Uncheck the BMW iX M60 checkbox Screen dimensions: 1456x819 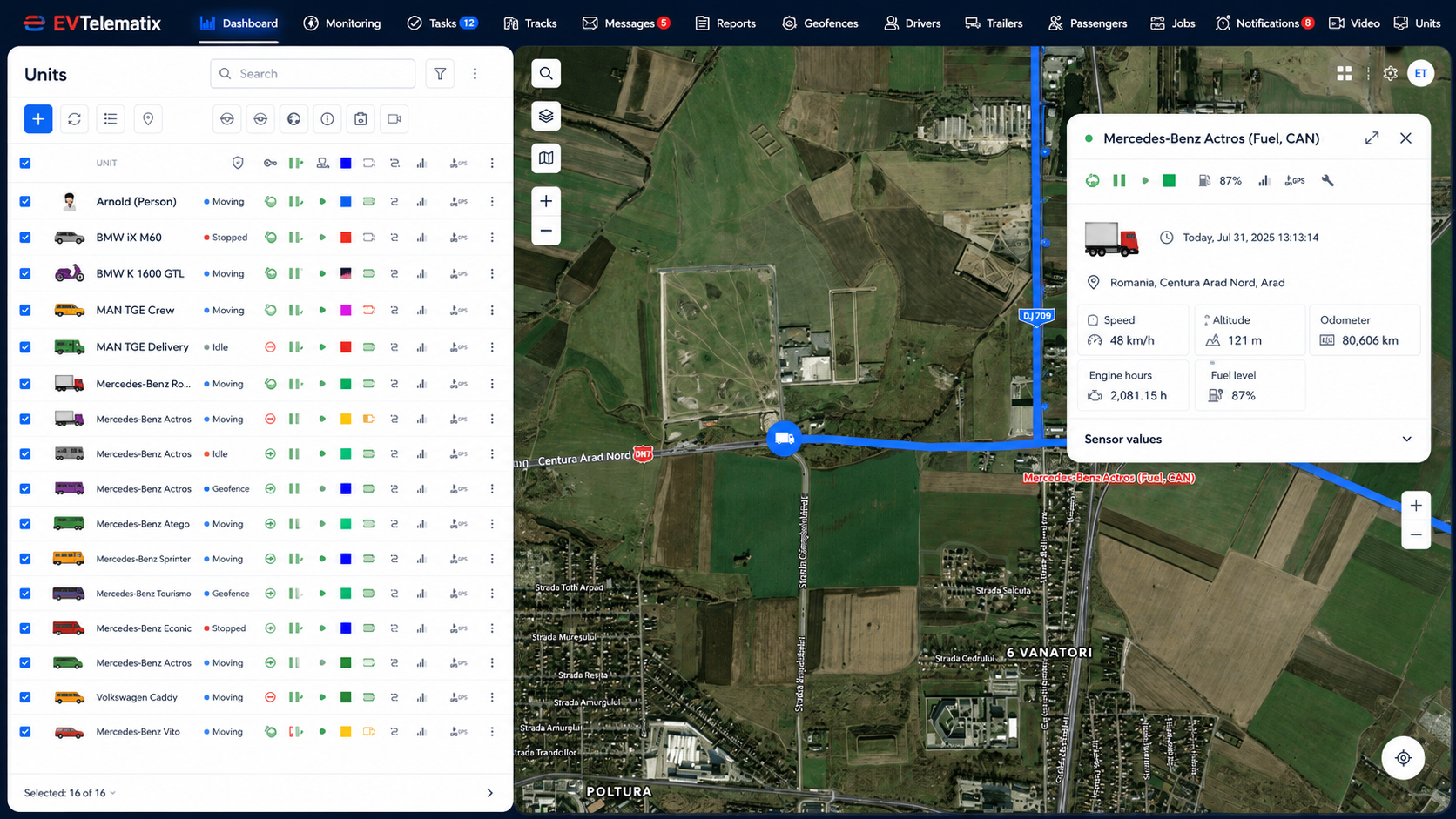click(x=25, y=238)
